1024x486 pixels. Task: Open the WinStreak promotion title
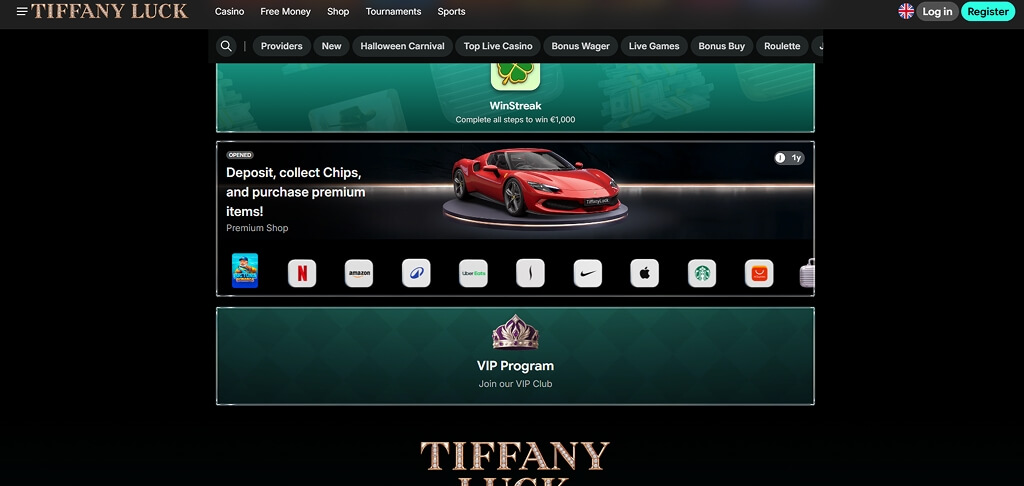(x=515, y=105)
